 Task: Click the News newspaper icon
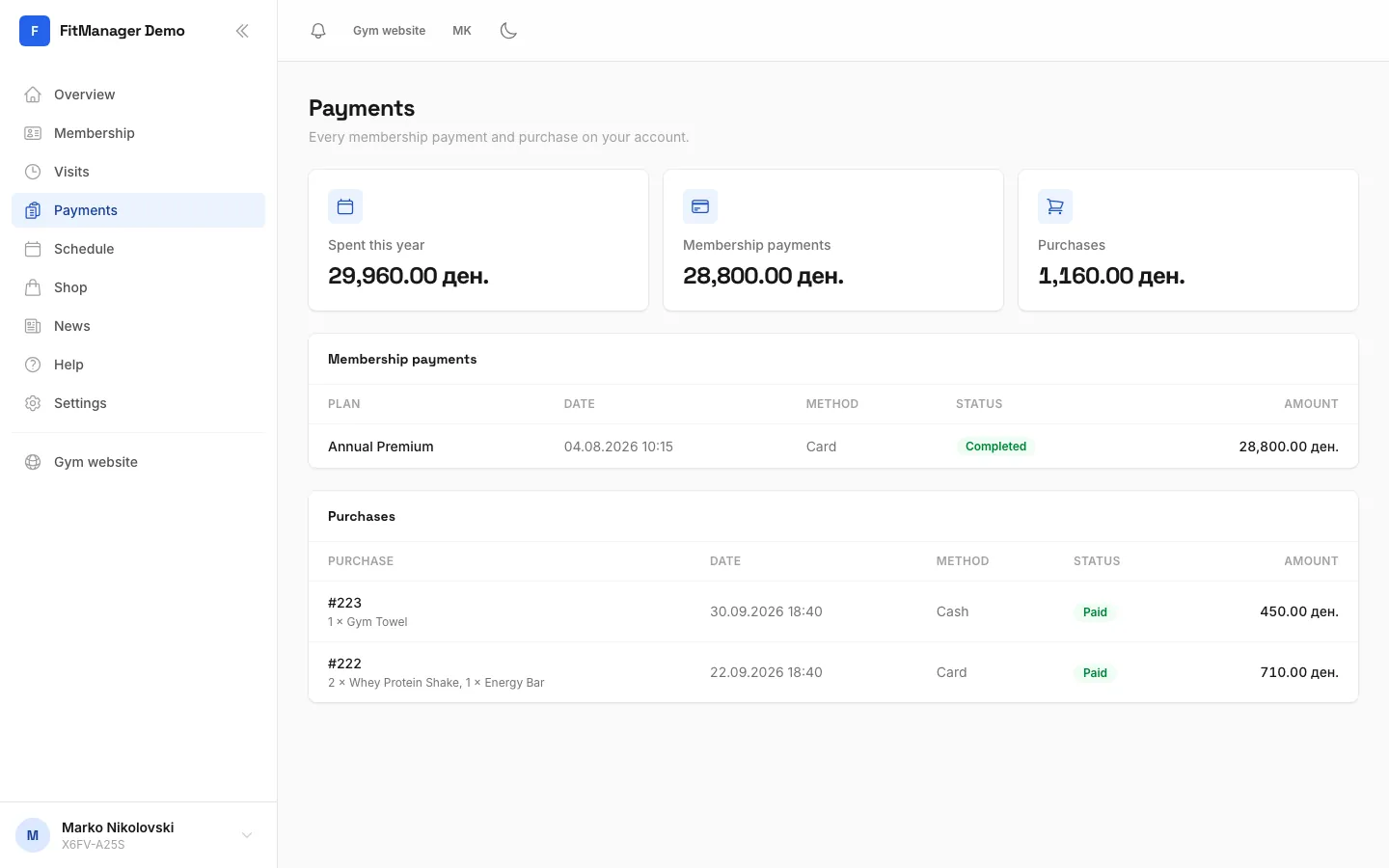[x=33, y=326]
